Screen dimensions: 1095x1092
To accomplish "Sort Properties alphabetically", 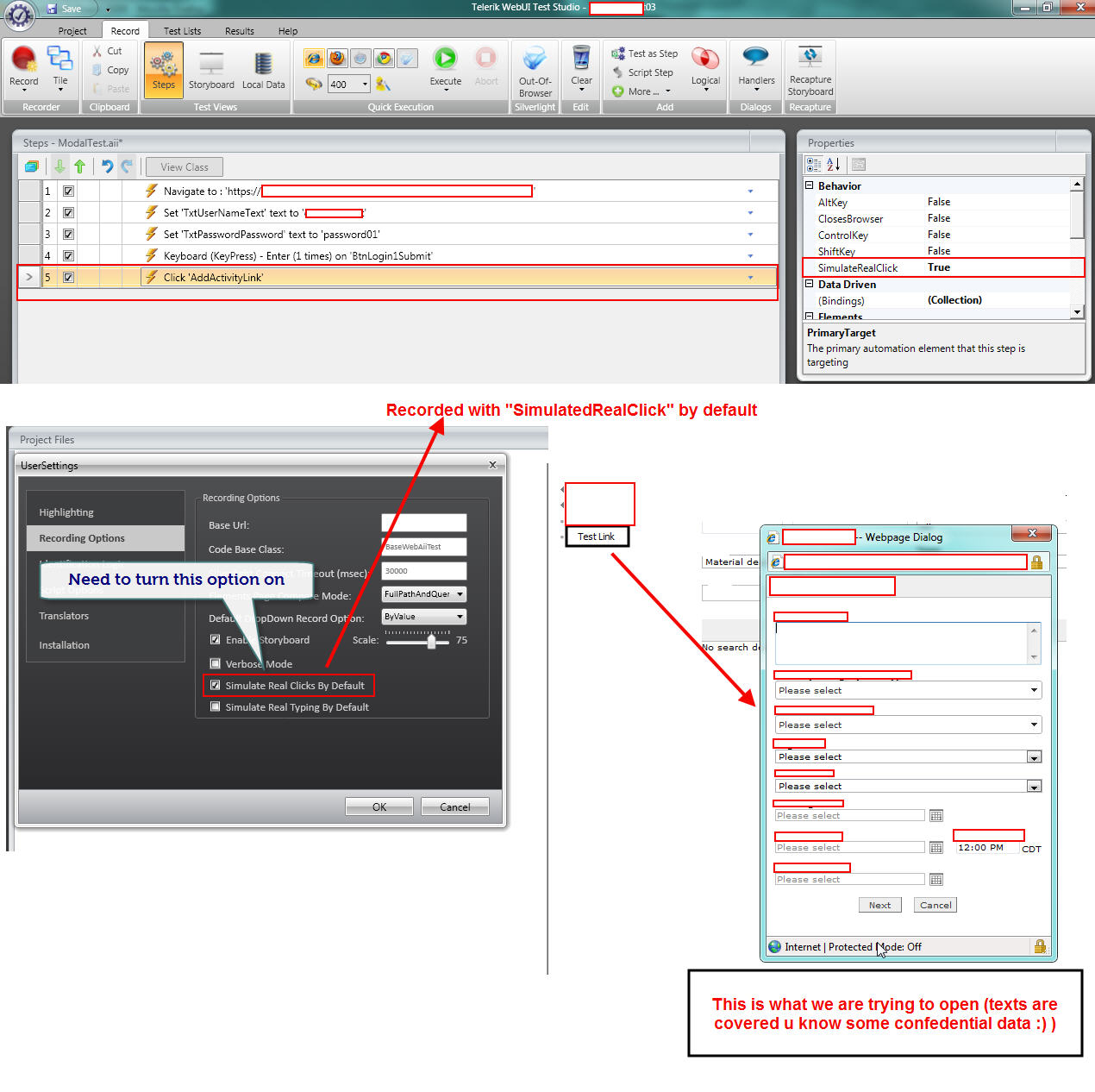I will point(834,165).
